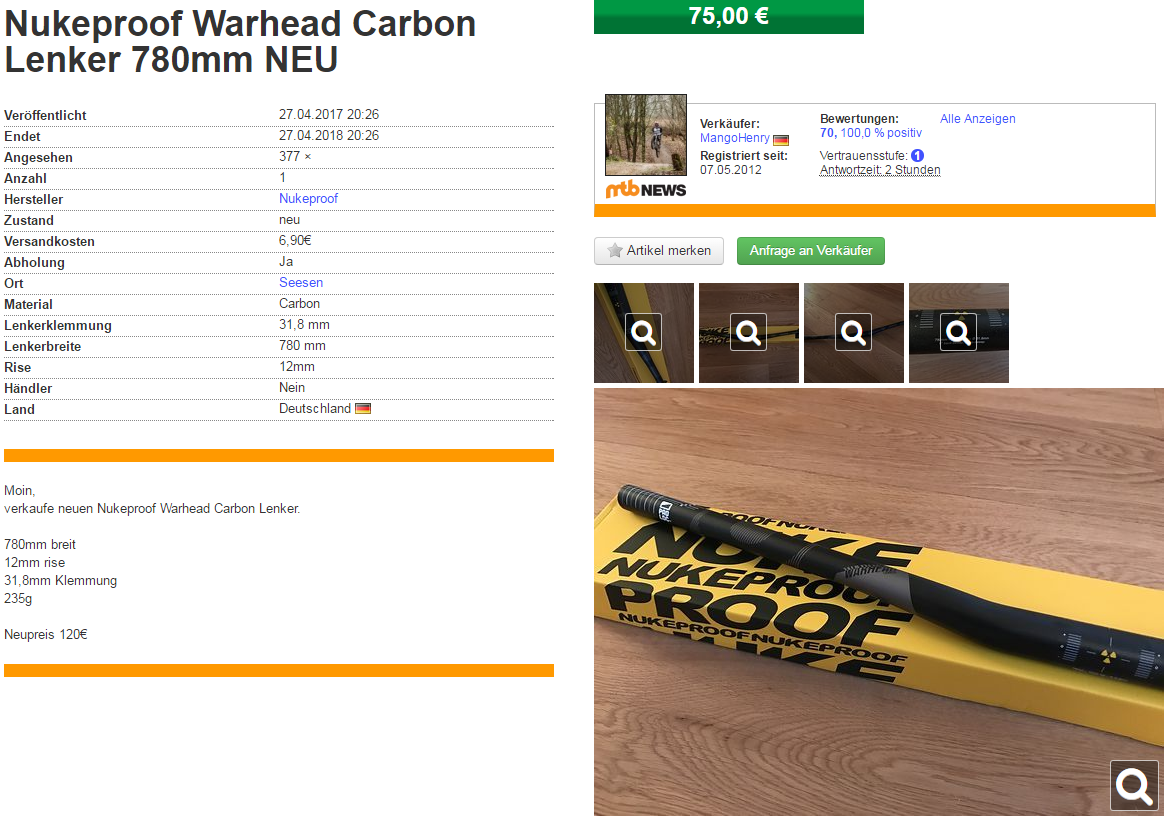The height and width of the screenshot is (821, 1164).
Task: Click the German flag next to MangoHenry
Action: click(780, 140)
